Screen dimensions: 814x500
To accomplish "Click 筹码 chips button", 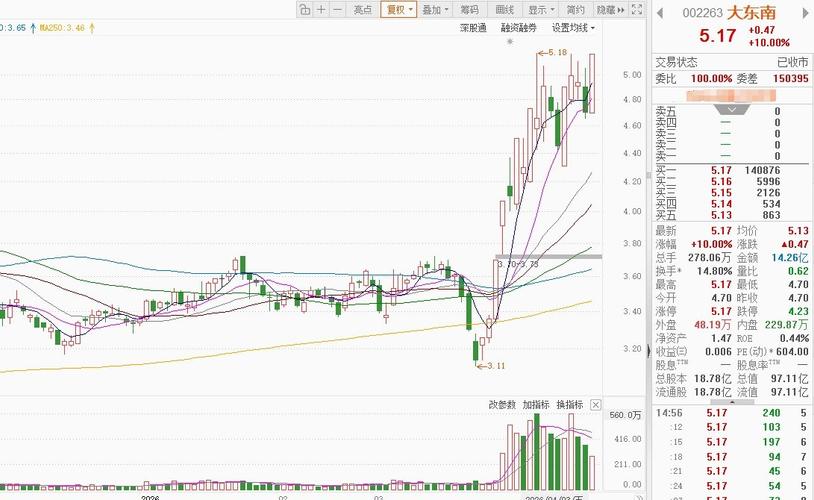I will pyautogui.click(x=470, y=9).
